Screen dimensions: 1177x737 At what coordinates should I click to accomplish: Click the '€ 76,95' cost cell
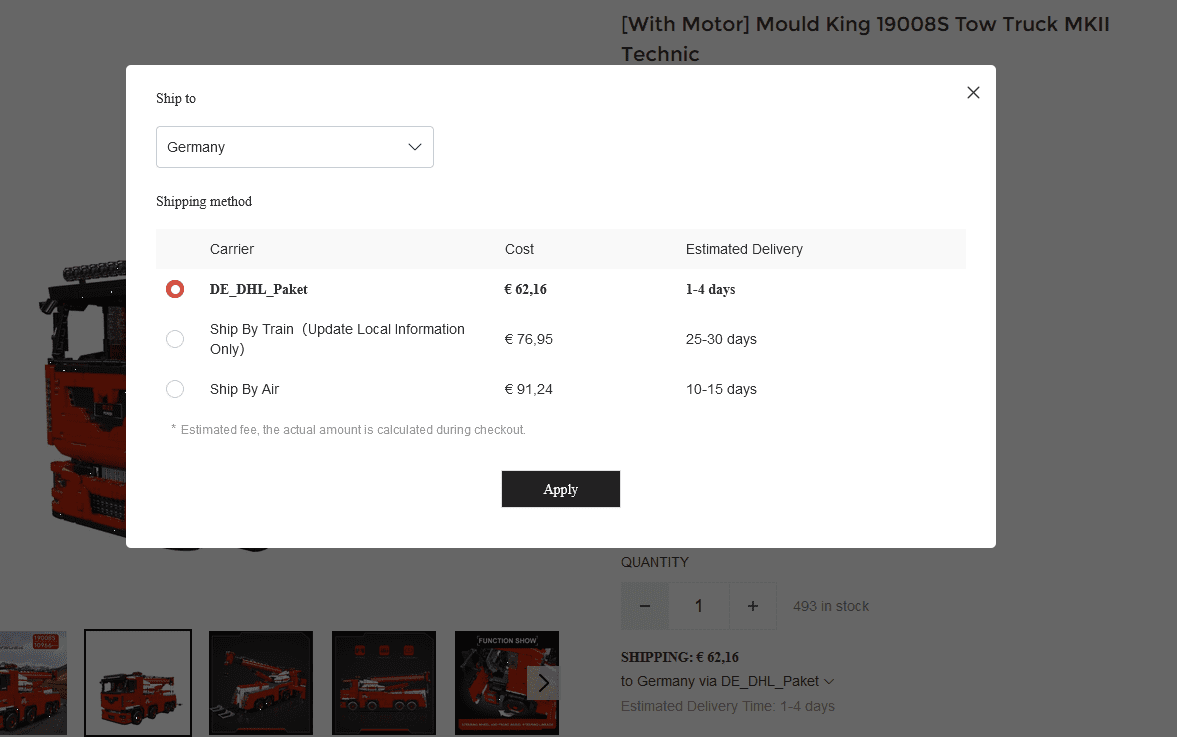click(x=528, y=339)
